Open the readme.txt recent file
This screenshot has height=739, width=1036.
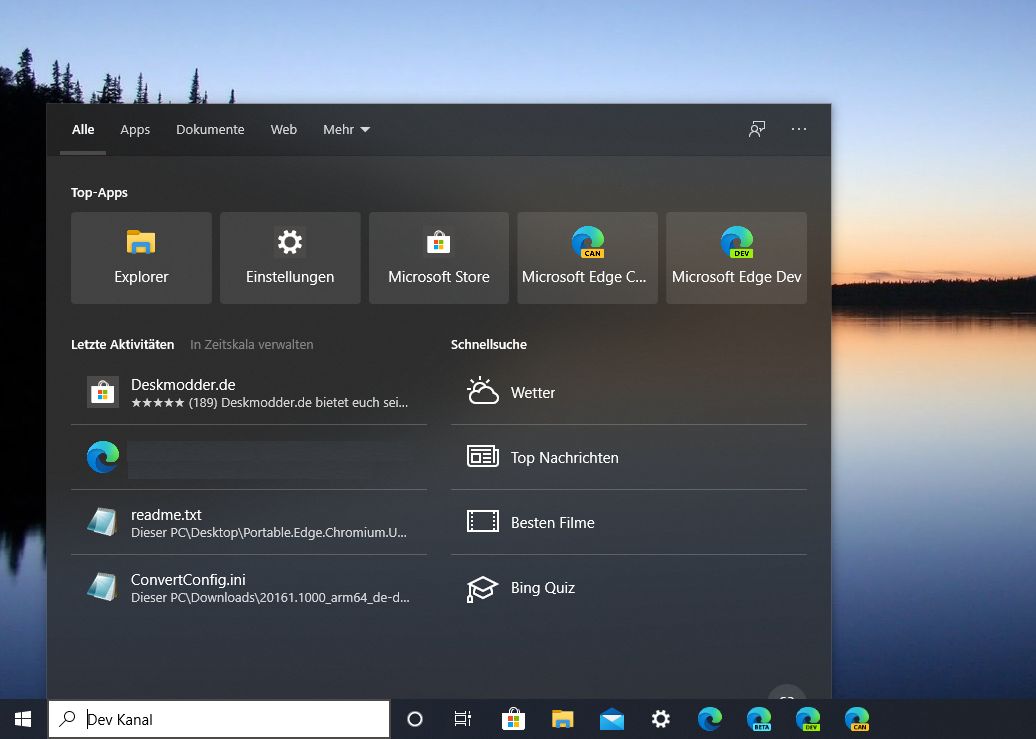[x=249, y=523]
